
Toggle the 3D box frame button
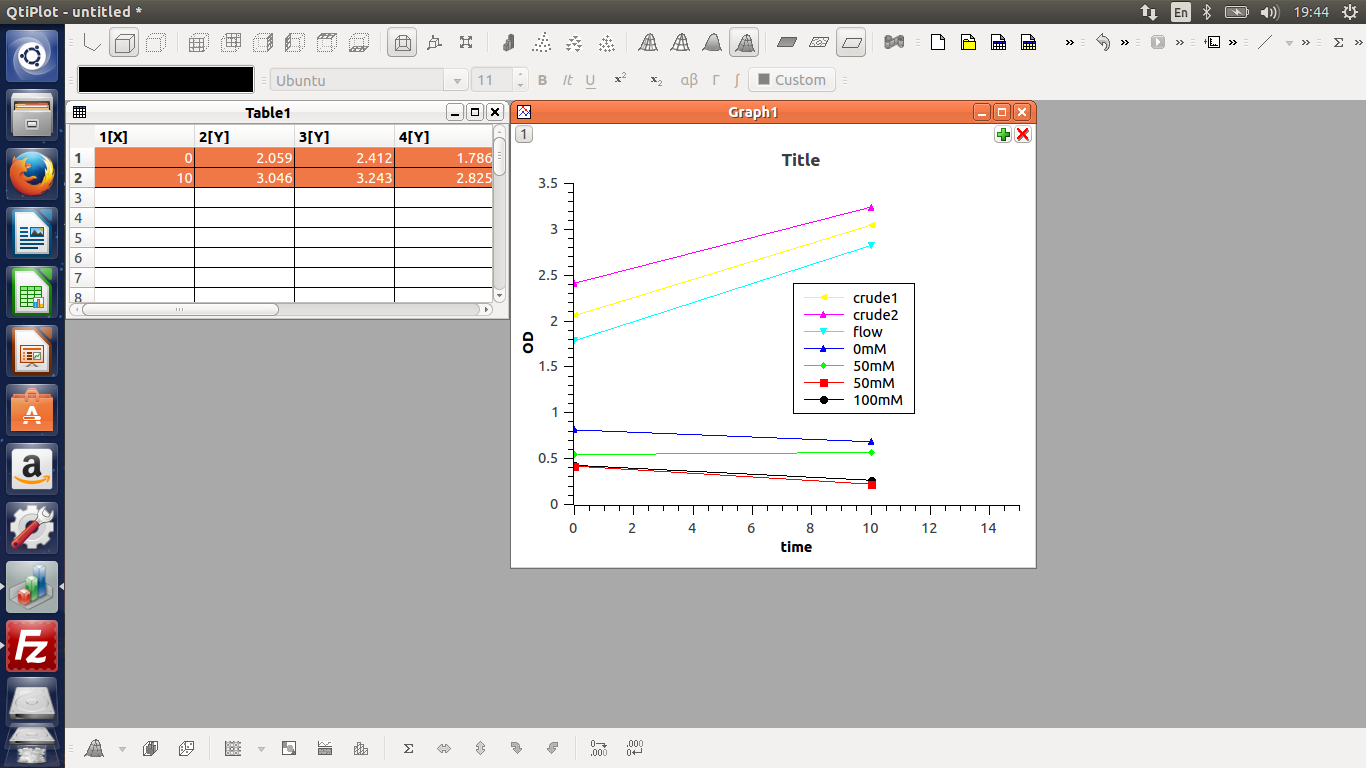click(124, 43)
